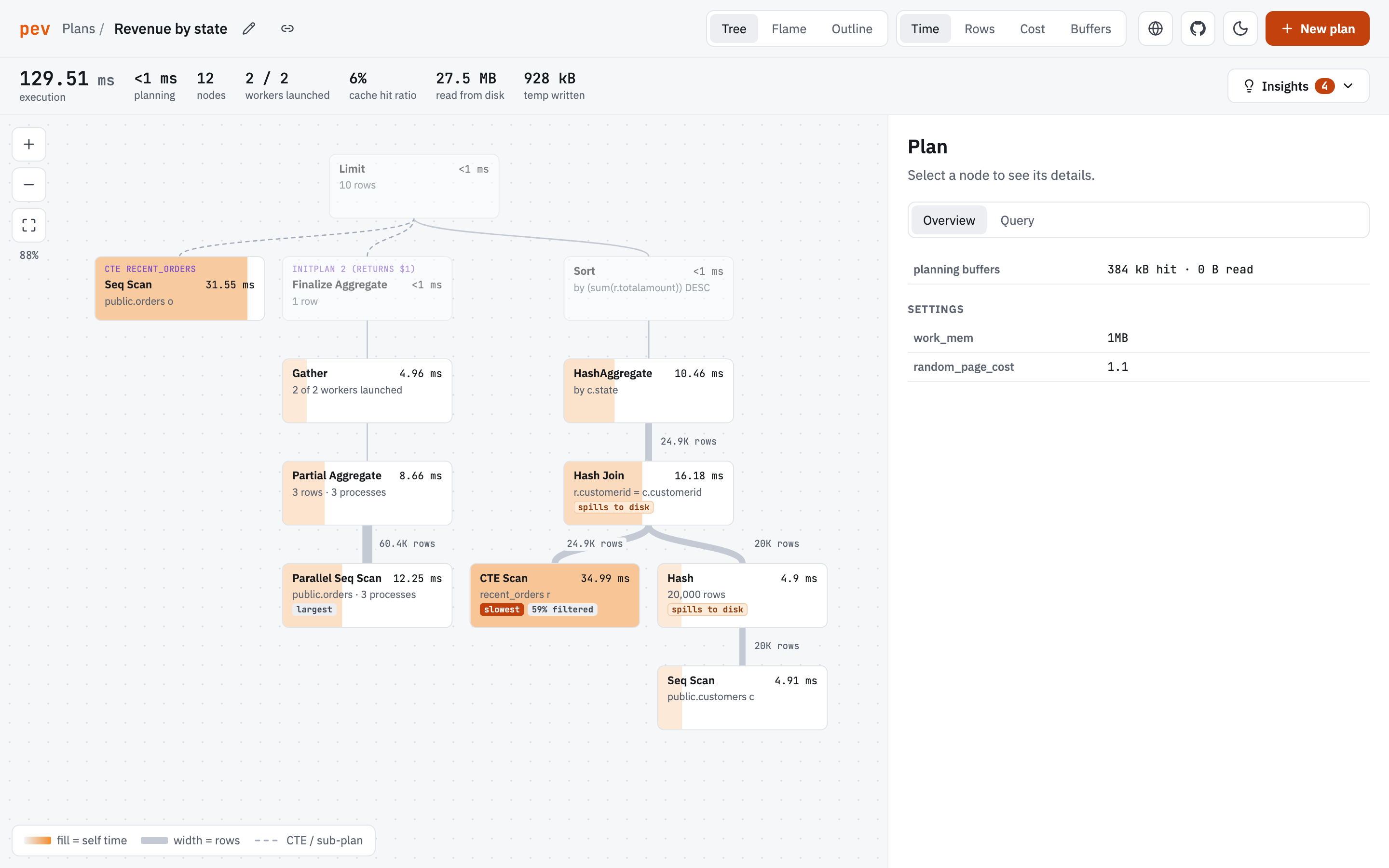Click the slowest badge on CTE Scan

click(x=502, y=610)
